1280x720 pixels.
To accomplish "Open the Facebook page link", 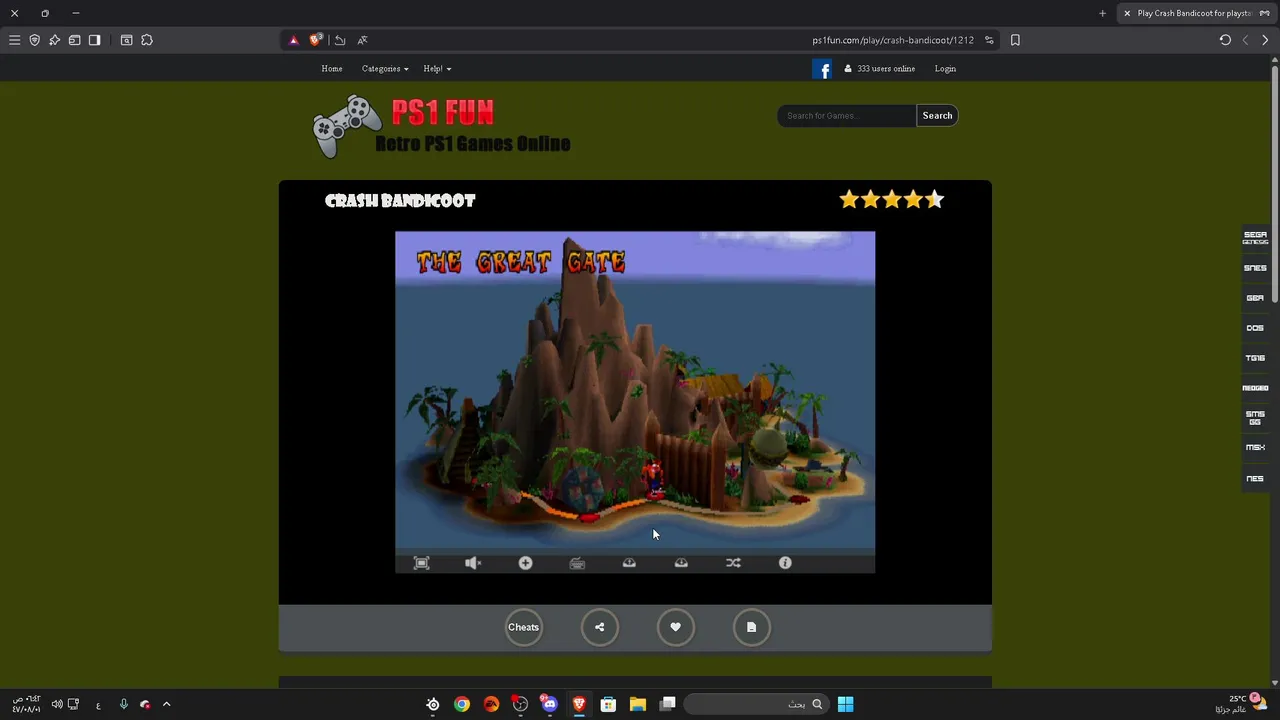I will pyautogui.click(x=822, y=69).
